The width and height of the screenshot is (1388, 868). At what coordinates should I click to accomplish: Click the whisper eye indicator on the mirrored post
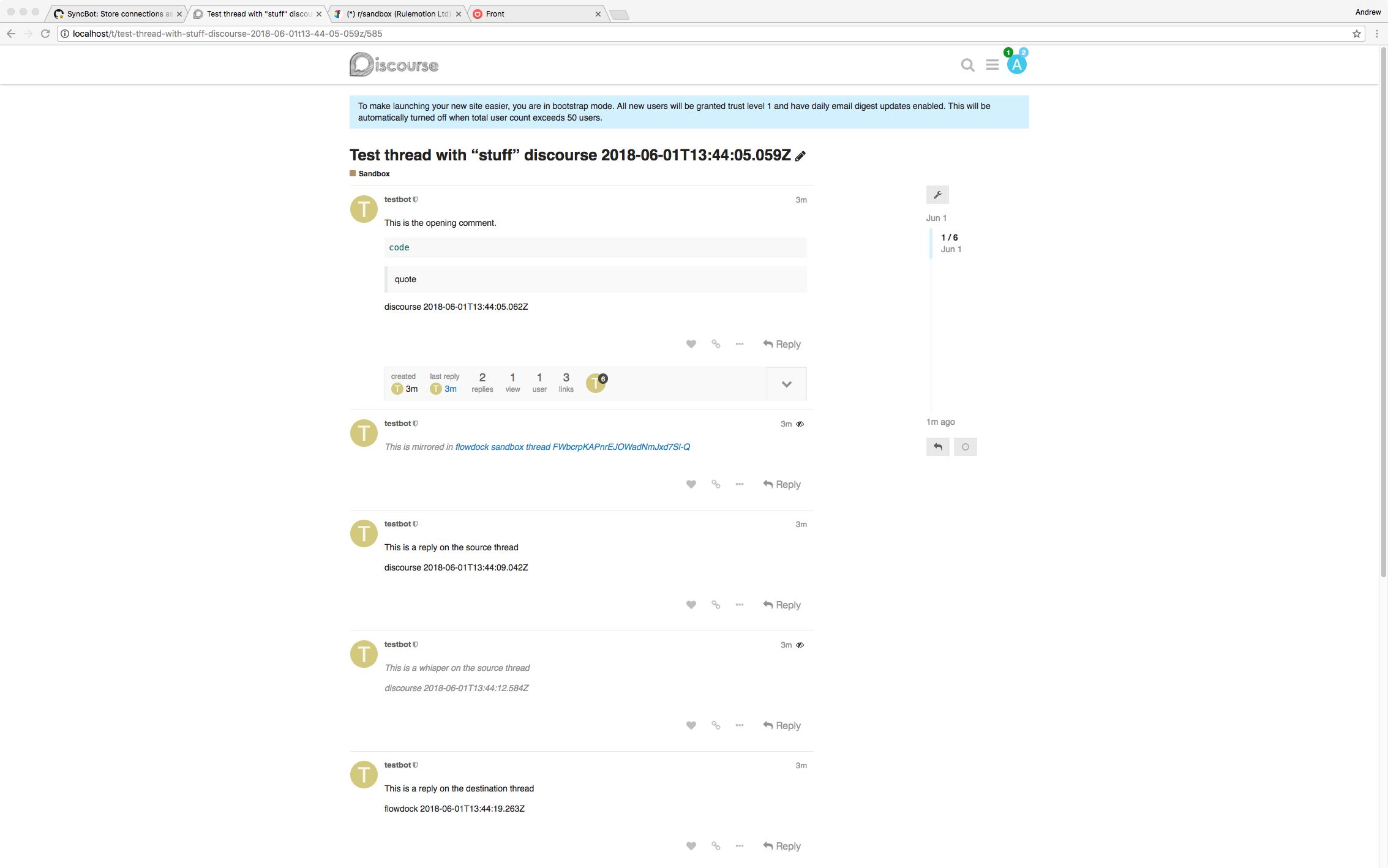(800, 424)
